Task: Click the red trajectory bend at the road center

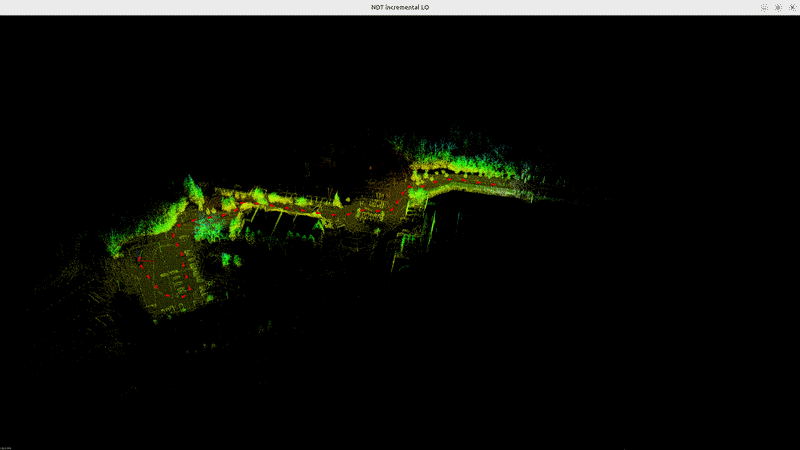Action: (400, 198)
